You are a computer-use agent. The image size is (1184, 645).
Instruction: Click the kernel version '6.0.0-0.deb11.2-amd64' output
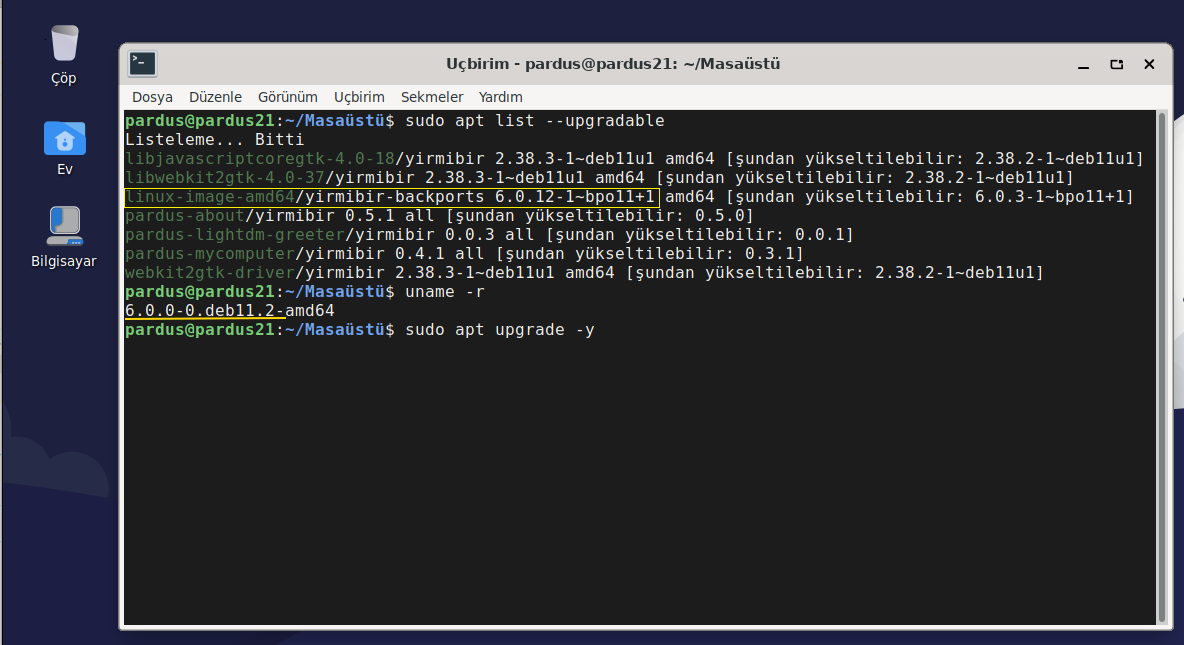pos(230,310)
